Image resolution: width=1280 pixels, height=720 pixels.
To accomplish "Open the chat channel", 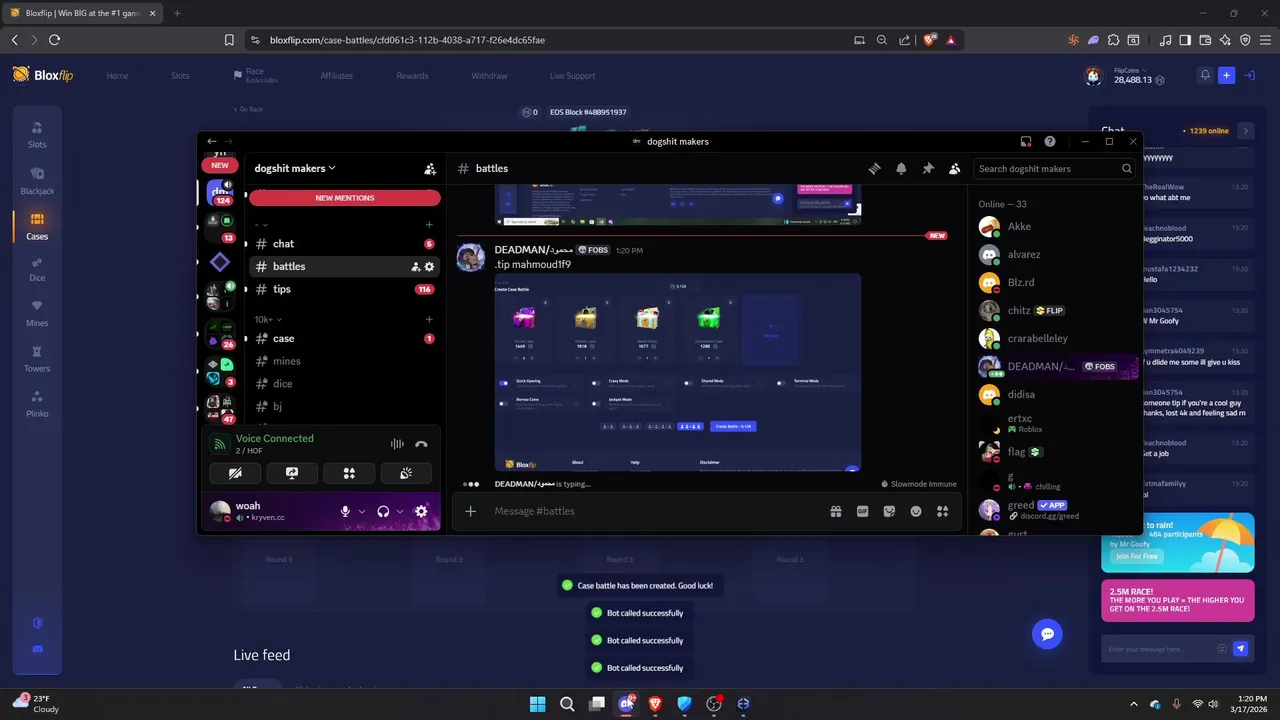I will coord(345,244).
